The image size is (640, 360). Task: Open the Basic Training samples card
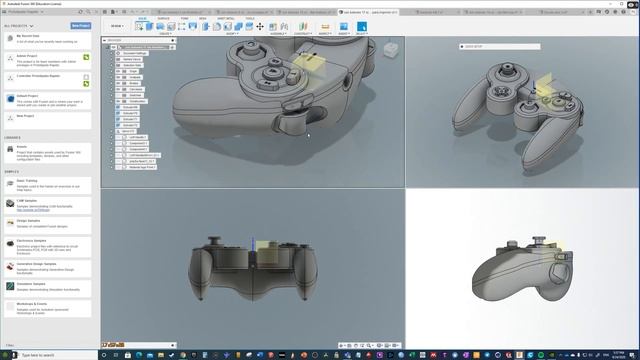click(48, 186)
